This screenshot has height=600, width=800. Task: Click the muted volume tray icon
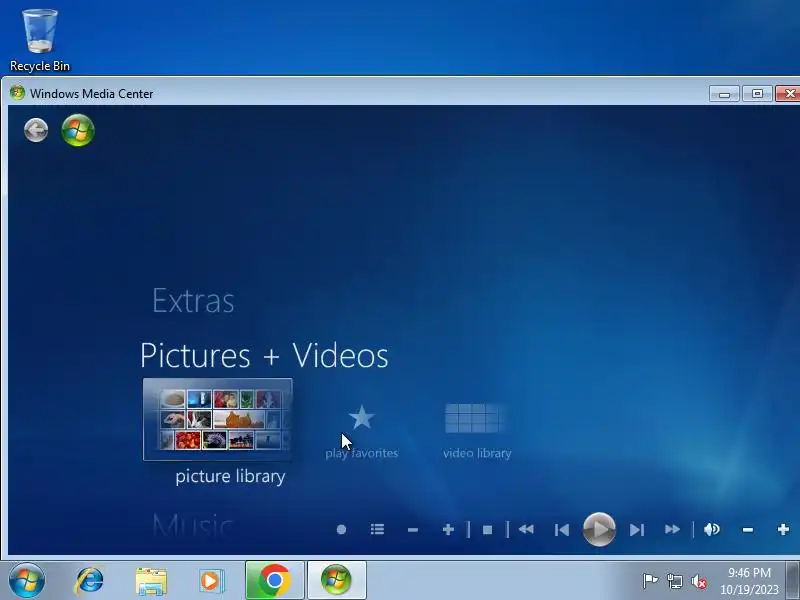(699, 581)
